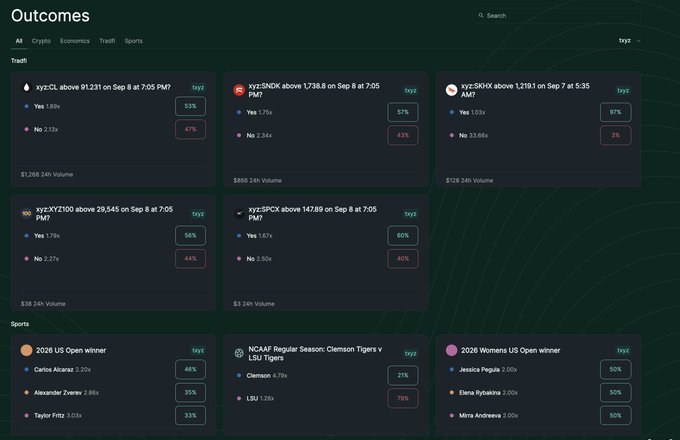Screen dimensions: 680x440
Task: Open xyz:SNDK above 1,738.8 market title
Action: (314, 90)
